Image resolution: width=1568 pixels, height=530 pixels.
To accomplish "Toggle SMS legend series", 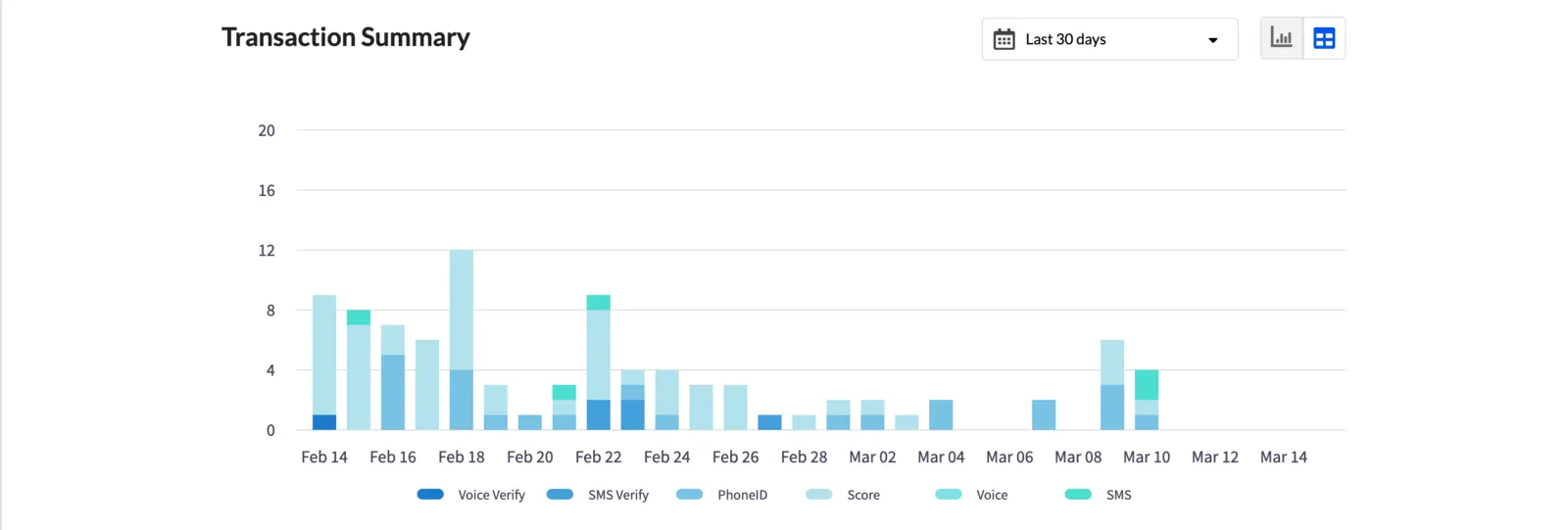I will click(x=1098, y=495).
